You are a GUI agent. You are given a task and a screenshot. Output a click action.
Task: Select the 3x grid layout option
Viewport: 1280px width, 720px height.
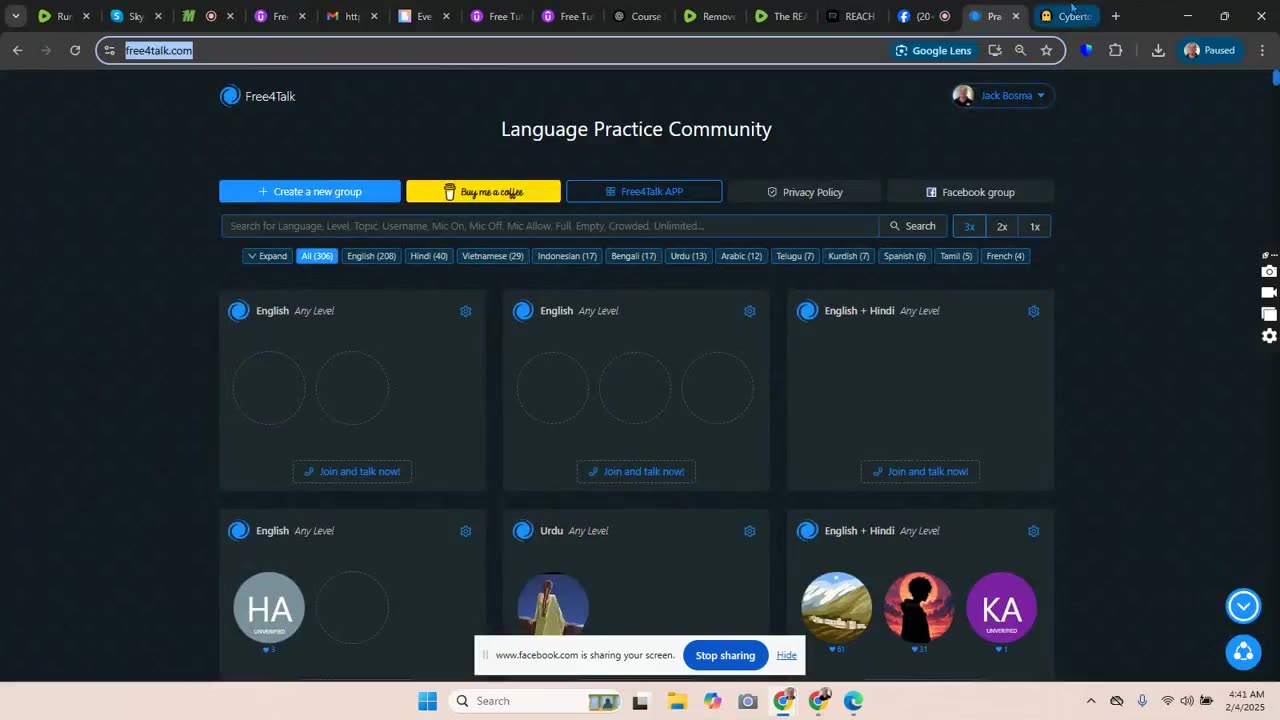969,227
